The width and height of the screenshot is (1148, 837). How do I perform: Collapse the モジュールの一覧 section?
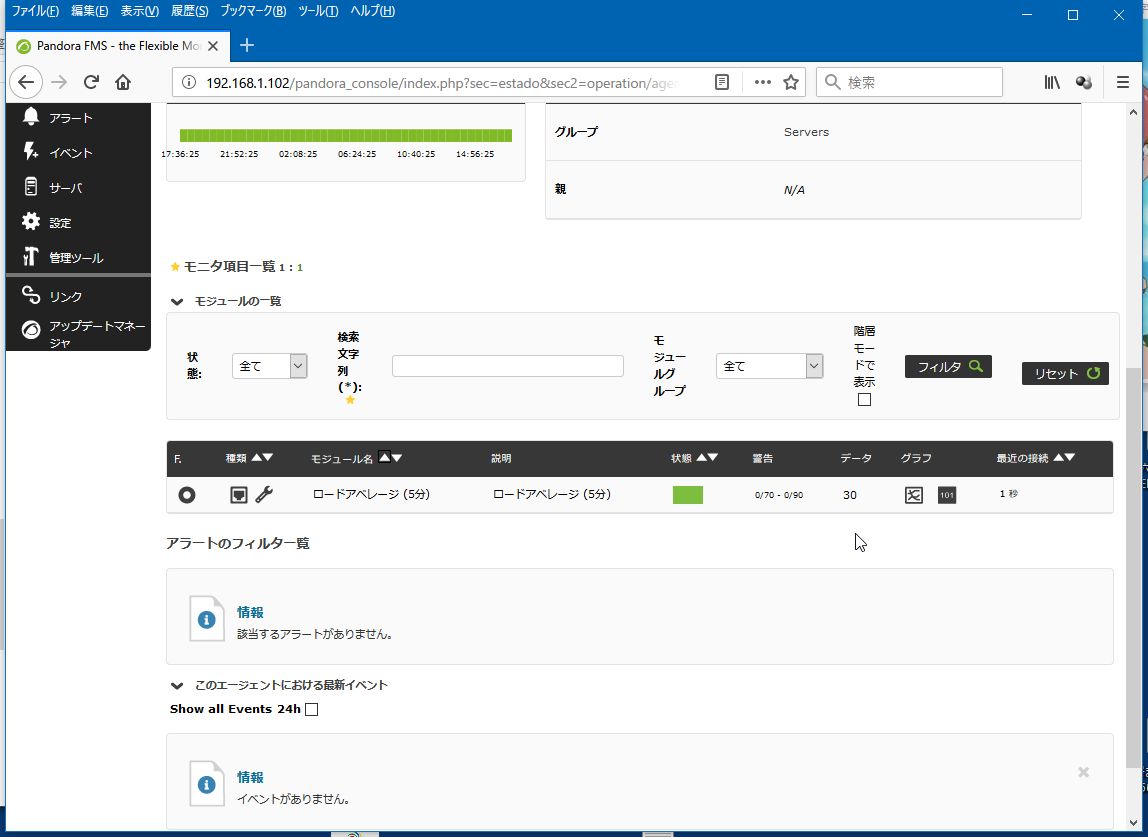tap(176, 301)
